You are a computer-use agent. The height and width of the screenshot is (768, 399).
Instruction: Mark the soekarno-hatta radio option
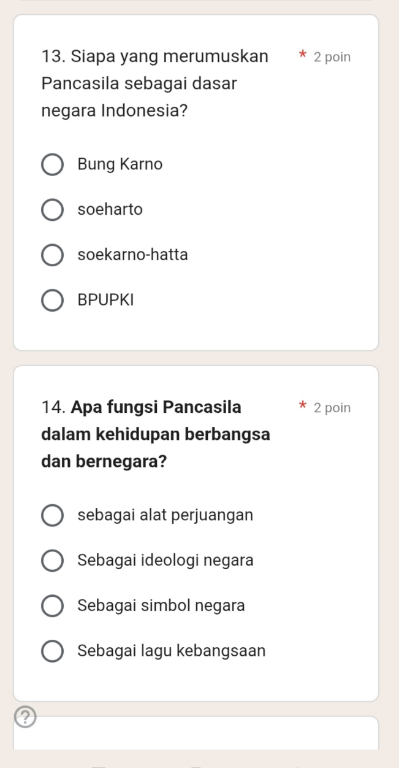(x=52, y=255)
